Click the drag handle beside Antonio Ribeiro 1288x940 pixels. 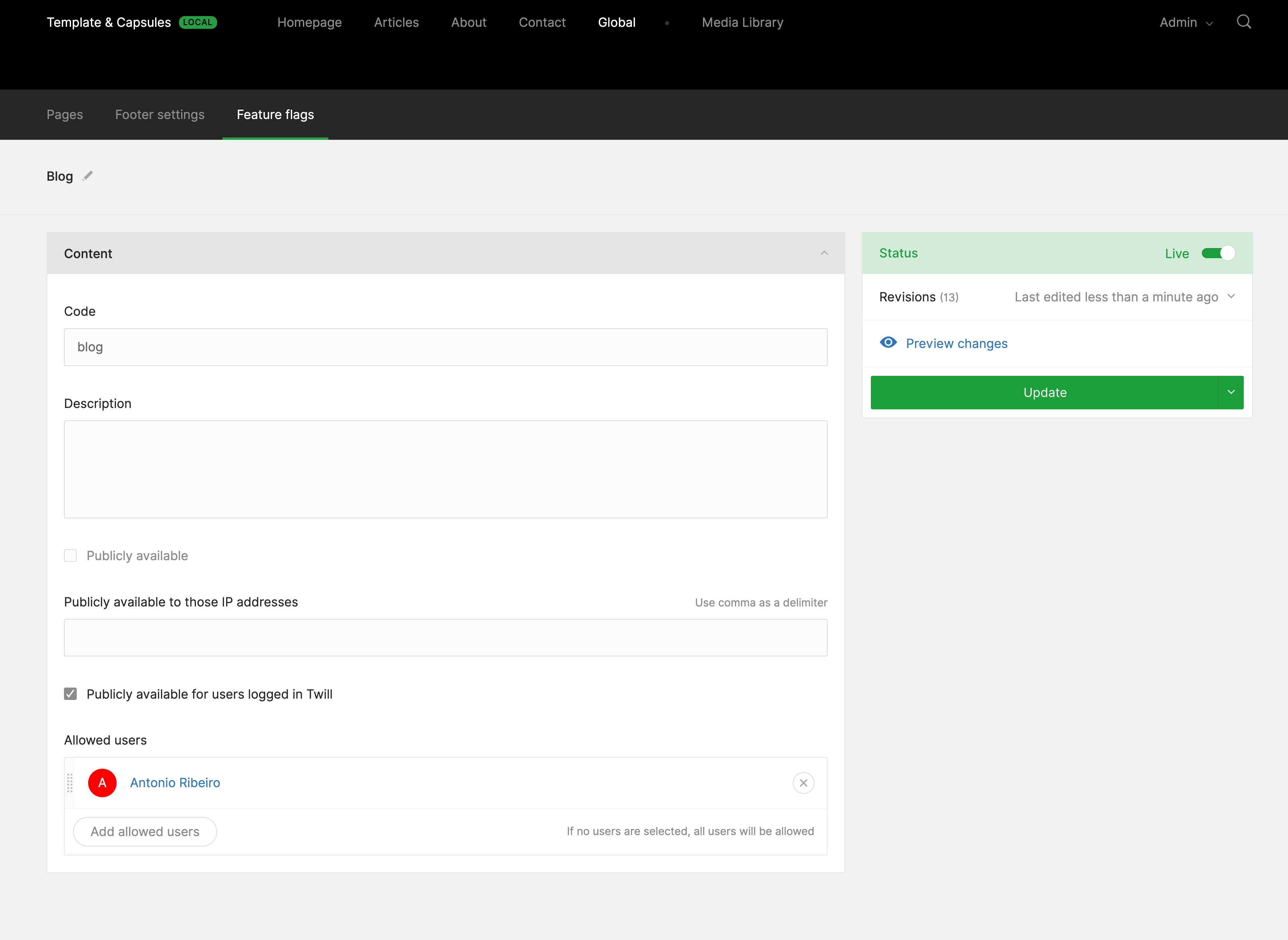coord(70,783)
